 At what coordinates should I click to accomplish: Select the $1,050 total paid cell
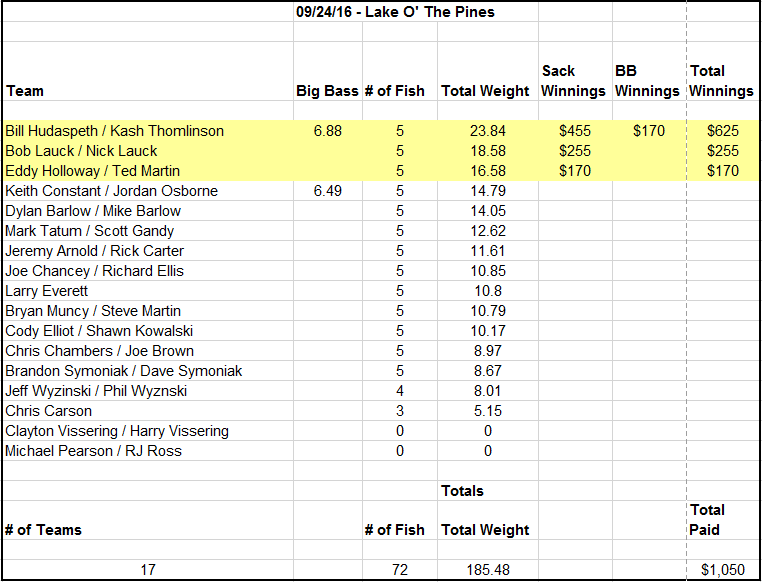[723, 569]
